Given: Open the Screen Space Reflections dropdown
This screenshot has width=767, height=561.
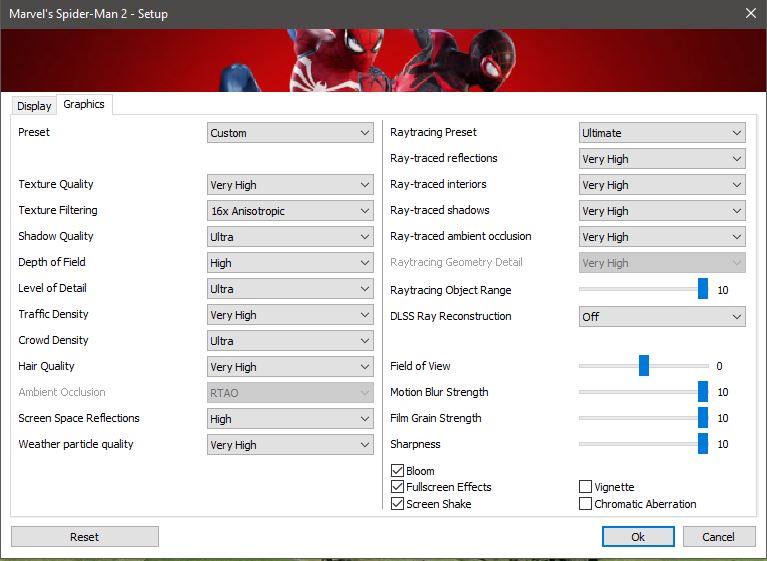Looking at the screenshot, I should [290, 419].
